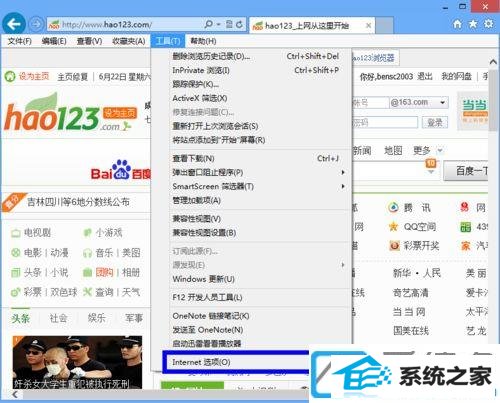Expand the pop-up blocker submenu arrow

tap(343, 172)
